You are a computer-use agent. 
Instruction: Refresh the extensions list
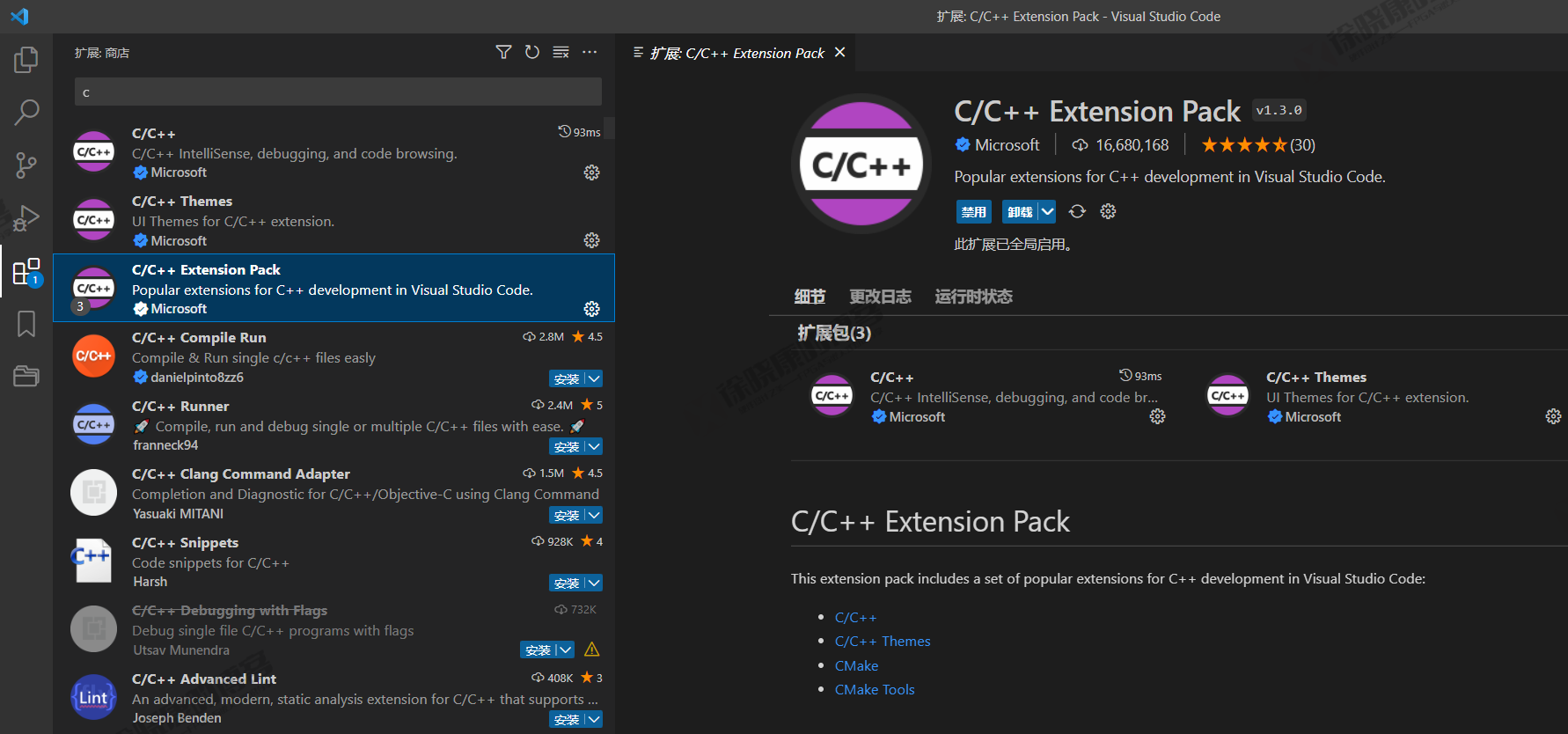[532, 53]
